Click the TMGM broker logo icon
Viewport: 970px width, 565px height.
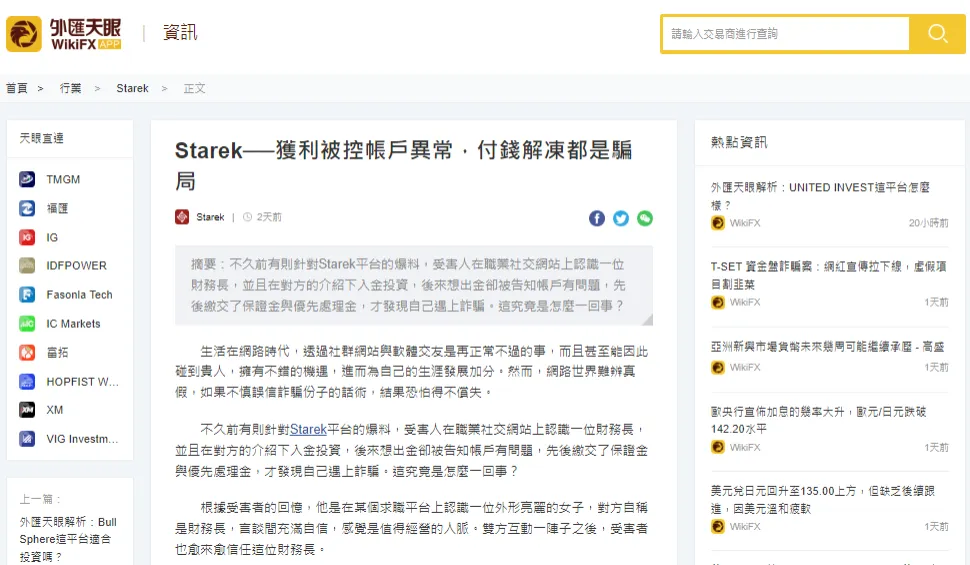(x=27, y=179)
